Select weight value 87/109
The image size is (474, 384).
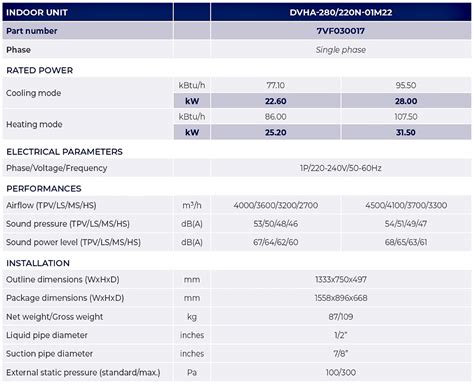point(341,317)
